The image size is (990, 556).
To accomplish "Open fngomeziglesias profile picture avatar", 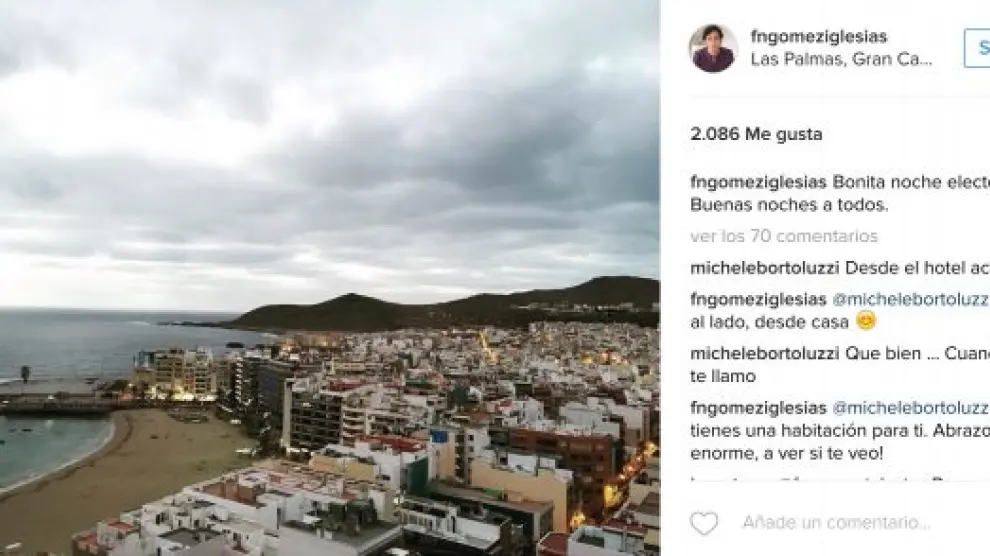I will (713, 49).
